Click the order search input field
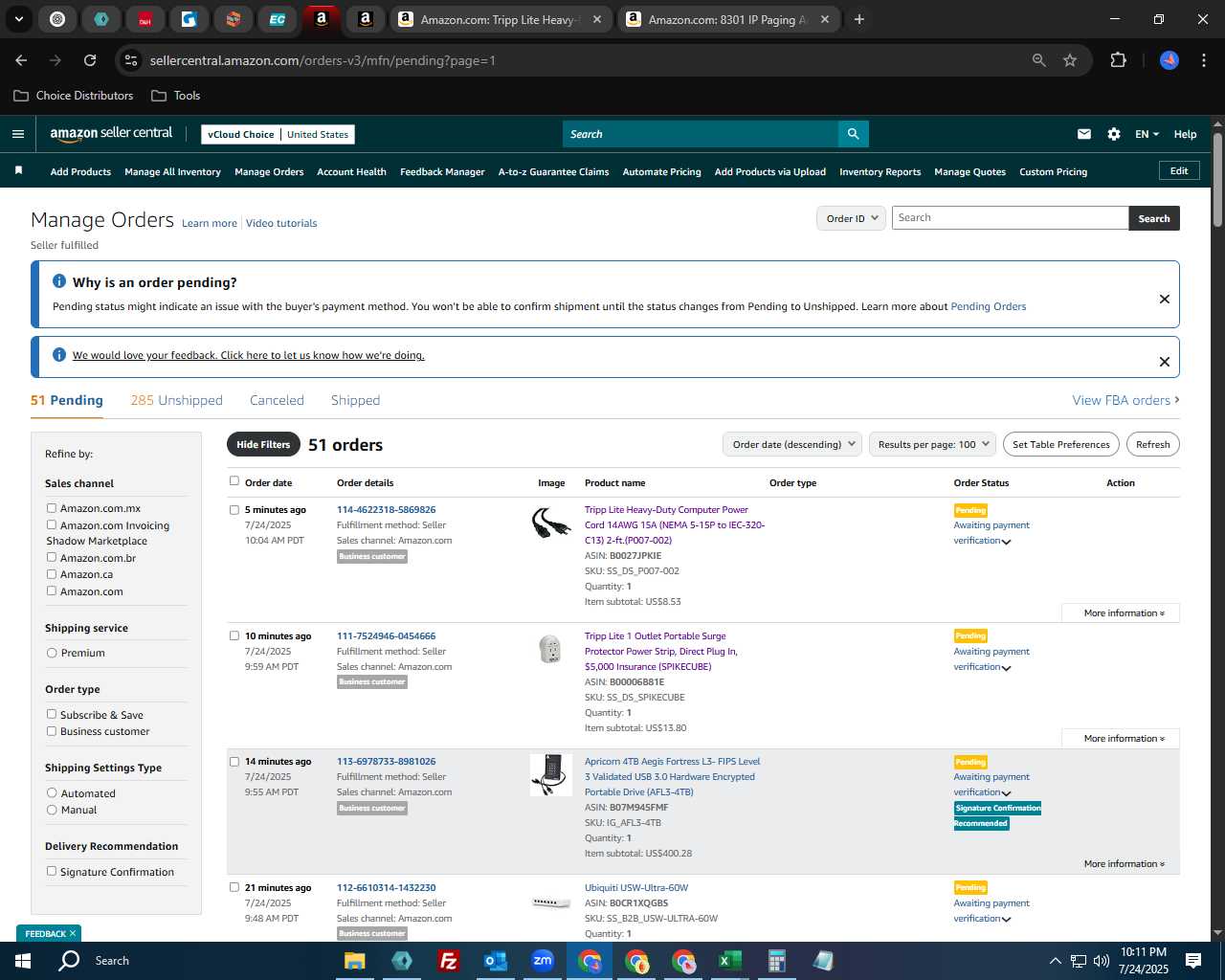Image resolution: width=1225 pixels, height=980 pixels. 1010,218
